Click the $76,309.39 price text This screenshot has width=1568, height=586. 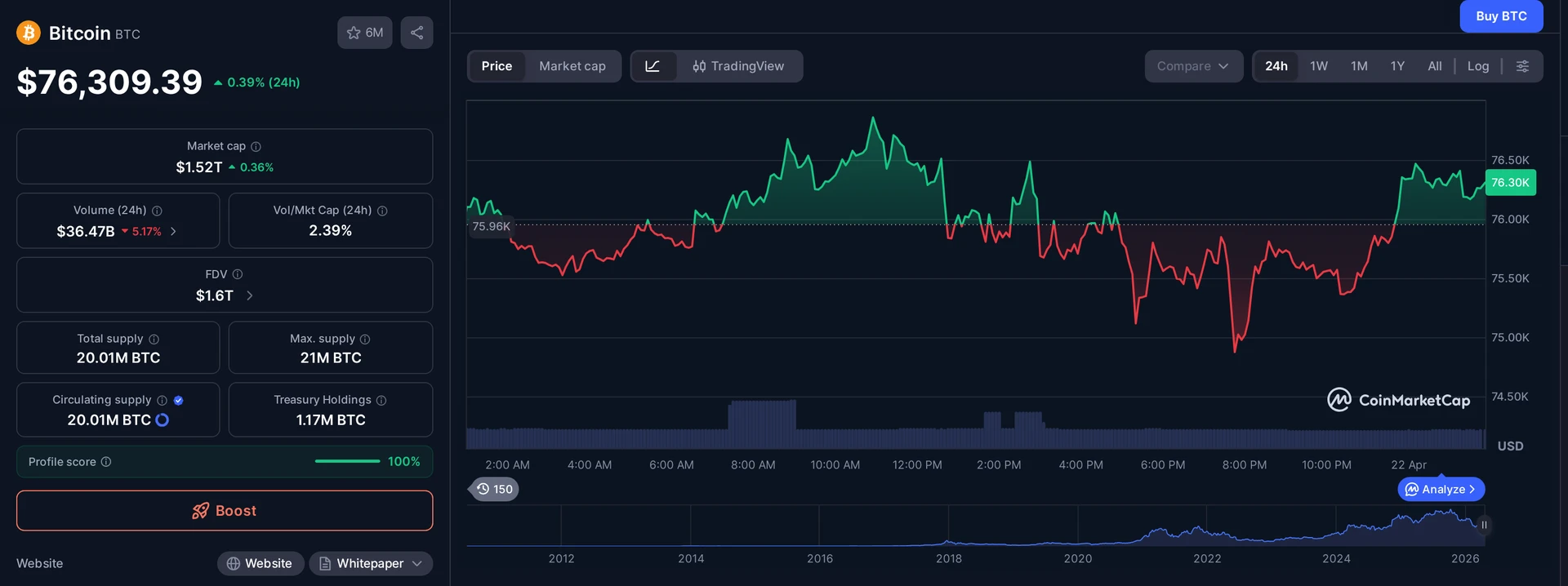tap(109, 82)
